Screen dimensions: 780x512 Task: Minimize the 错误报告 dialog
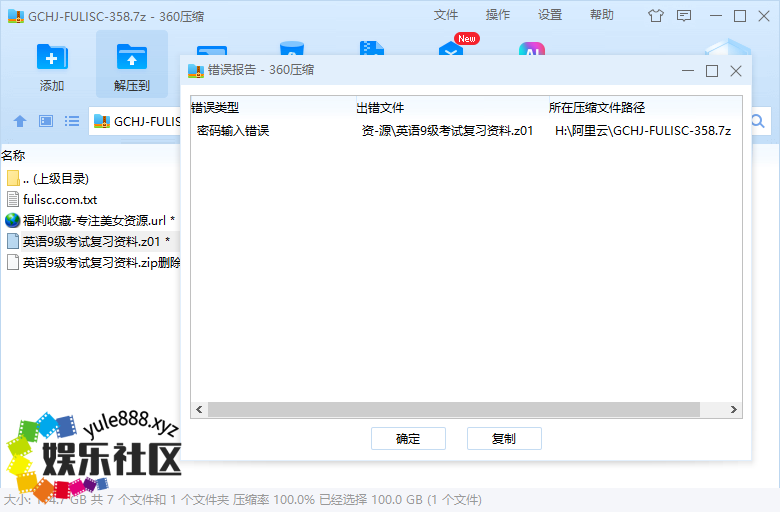(x=688, y=71)
